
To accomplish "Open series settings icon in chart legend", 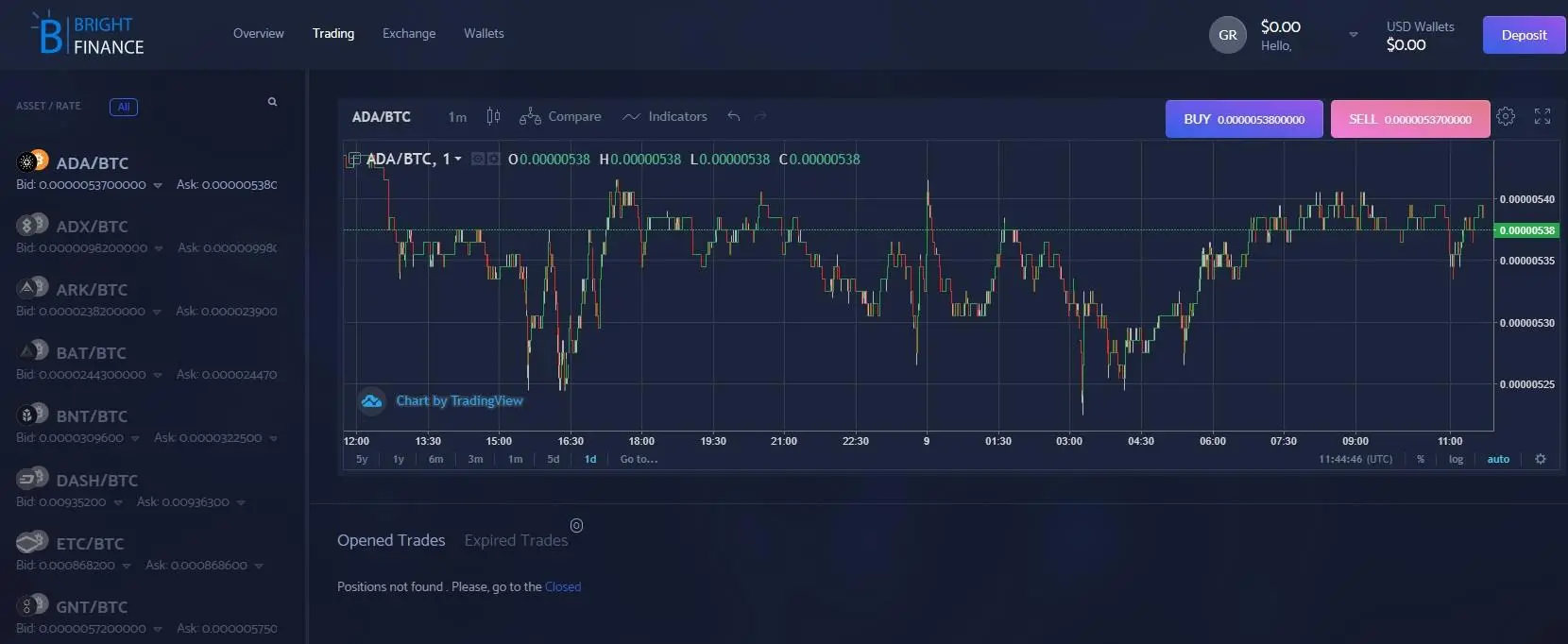I will [x=493, y=159].
